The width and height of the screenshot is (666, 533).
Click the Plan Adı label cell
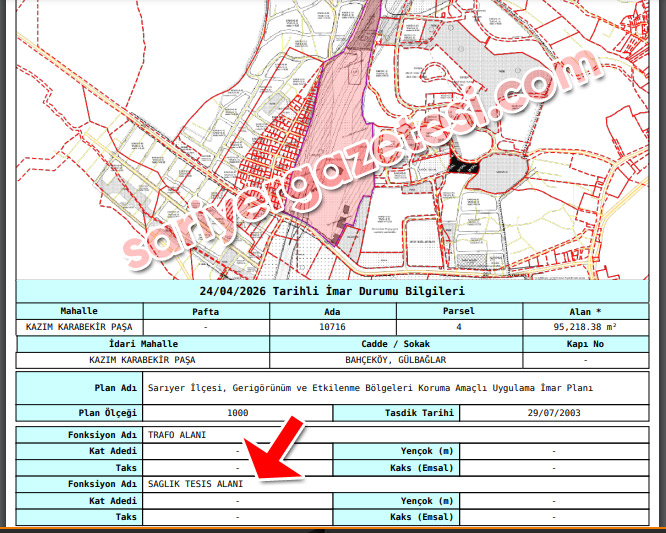80,387
